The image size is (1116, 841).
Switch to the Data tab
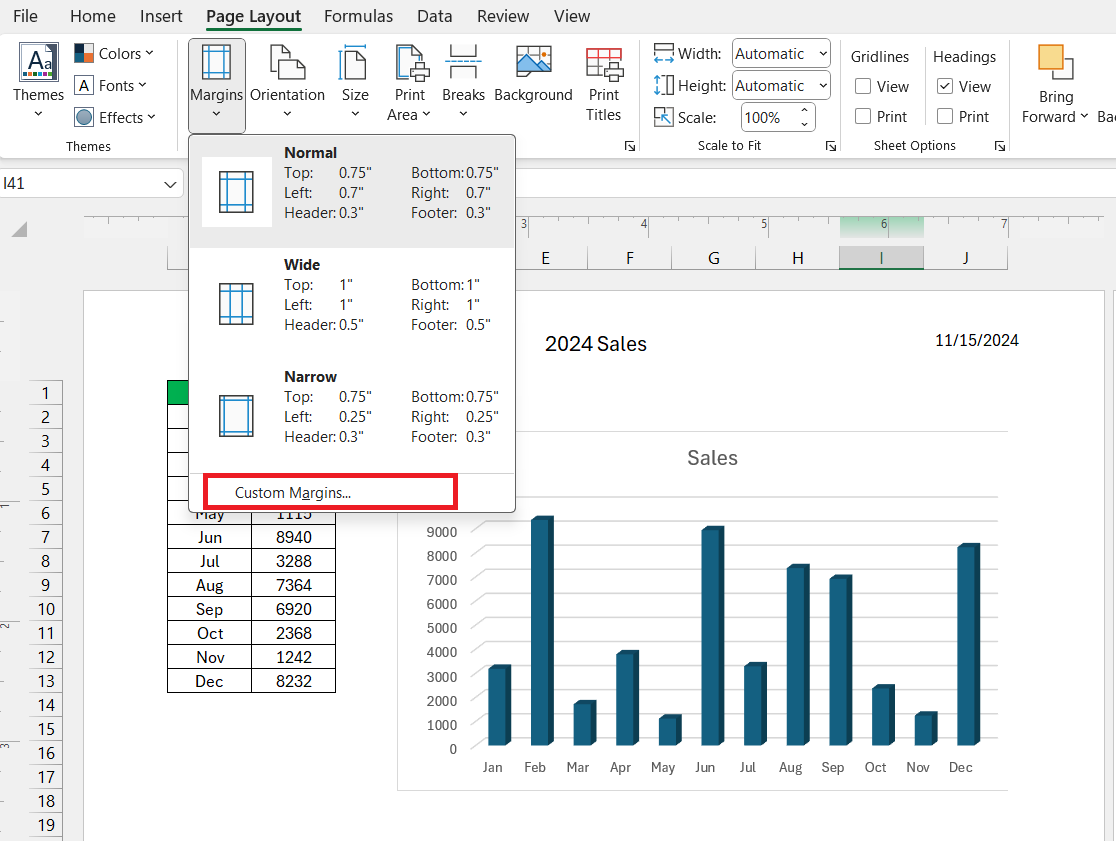click(x=434, y=16)
